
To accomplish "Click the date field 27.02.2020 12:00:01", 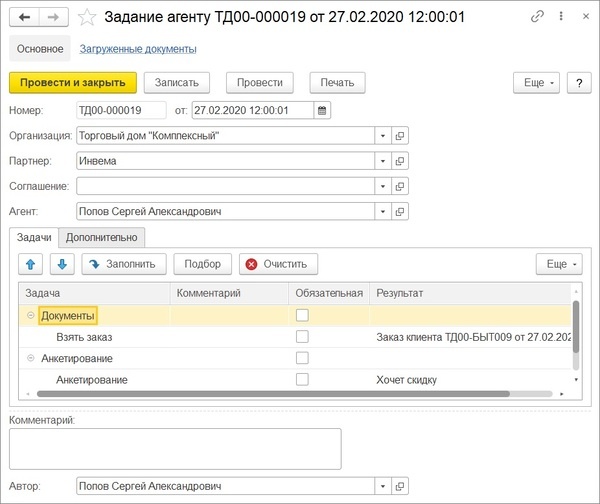I will 253,111.
